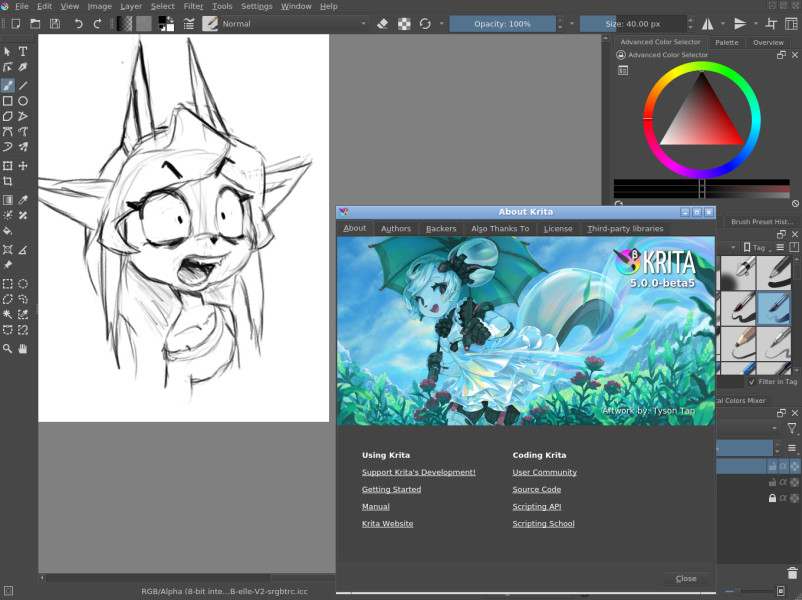Screen dimensions: 802x600
Task: Toggle the horizontal mirror tool
Action: 707,24
